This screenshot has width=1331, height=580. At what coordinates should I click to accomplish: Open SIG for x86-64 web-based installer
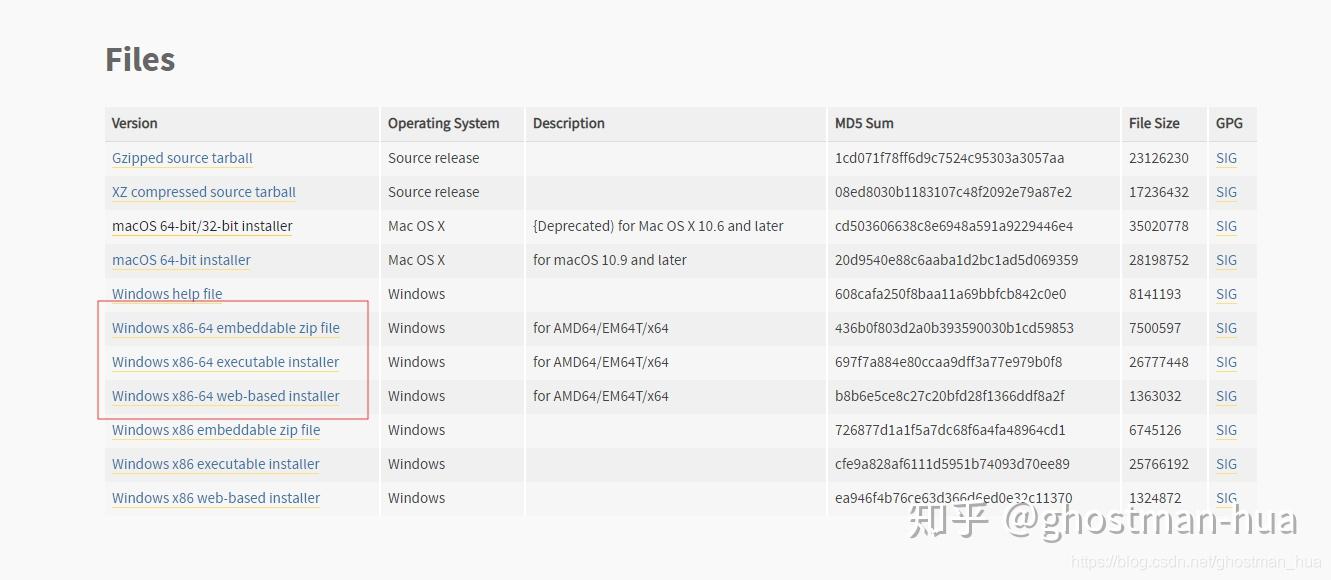(x=1226, y=396)
